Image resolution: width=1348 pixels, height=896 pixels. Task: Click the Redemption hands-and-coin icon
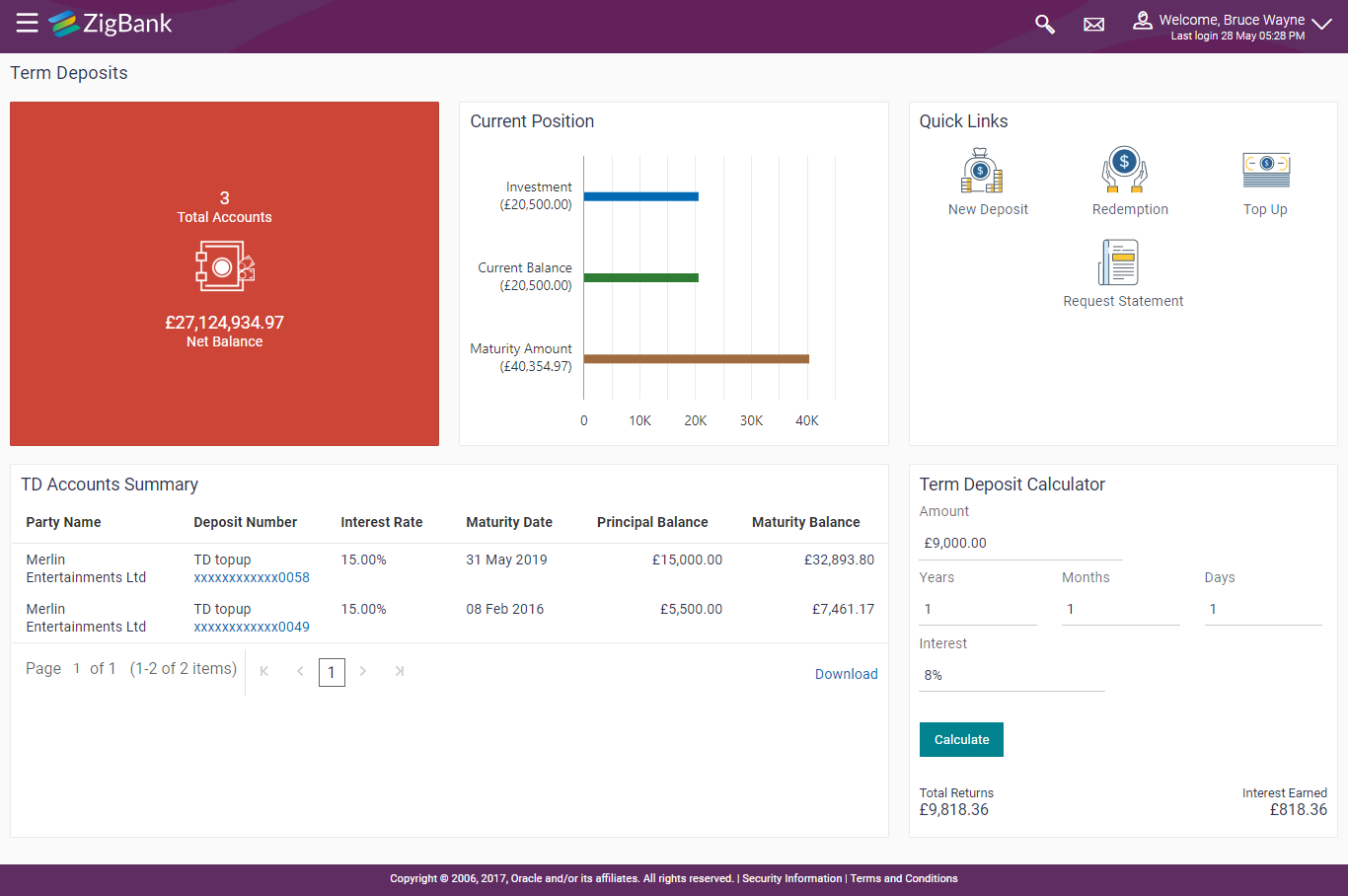click(x=1124, y=170)
